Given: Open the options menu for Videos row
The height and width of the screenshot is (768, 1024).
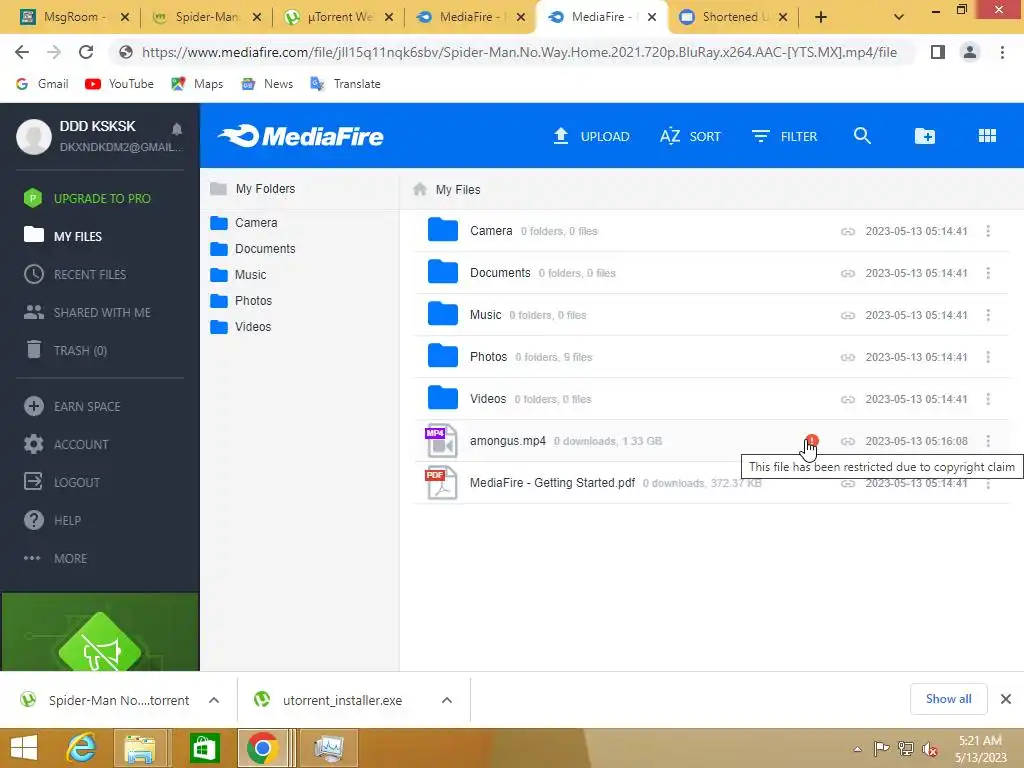Looking at the screenshot, I should click(988, 399).
